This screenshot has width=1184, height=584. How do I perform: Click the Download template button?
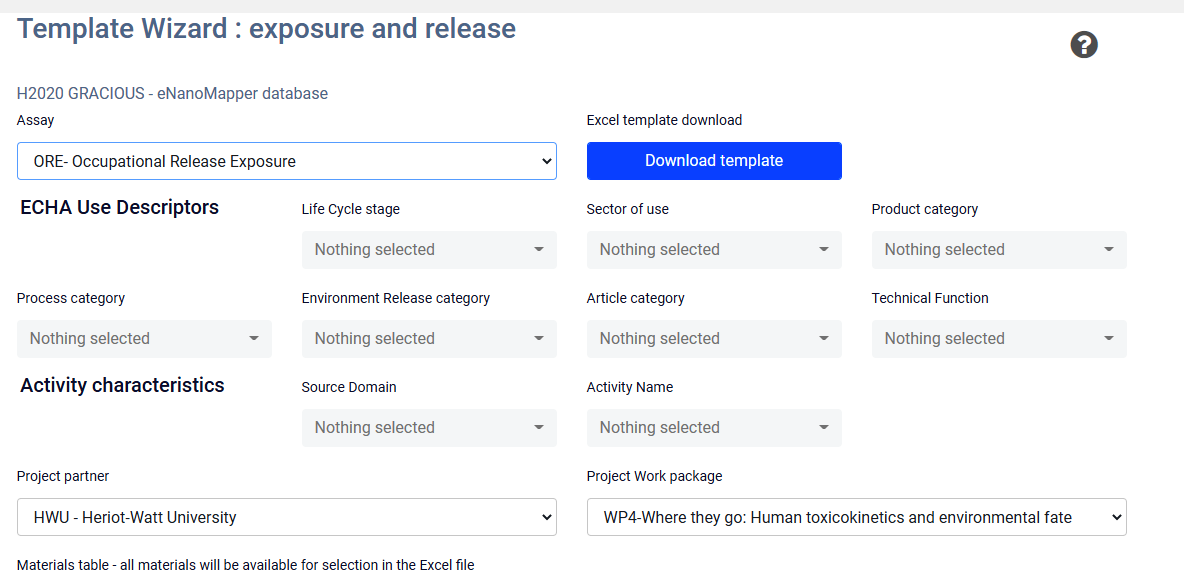pos(714,161)
